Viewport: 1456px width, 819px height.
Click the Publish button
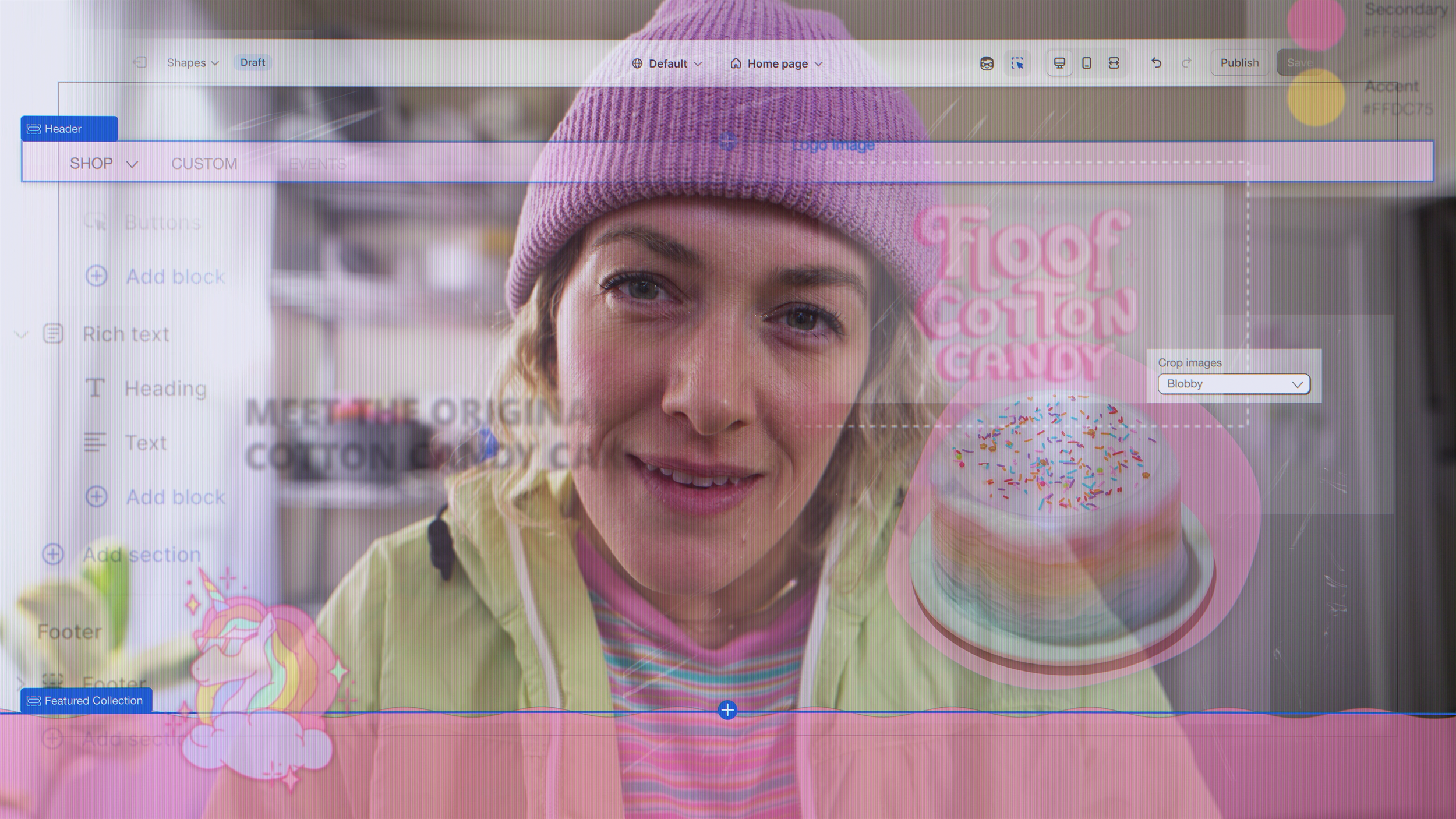[1239, 63]
